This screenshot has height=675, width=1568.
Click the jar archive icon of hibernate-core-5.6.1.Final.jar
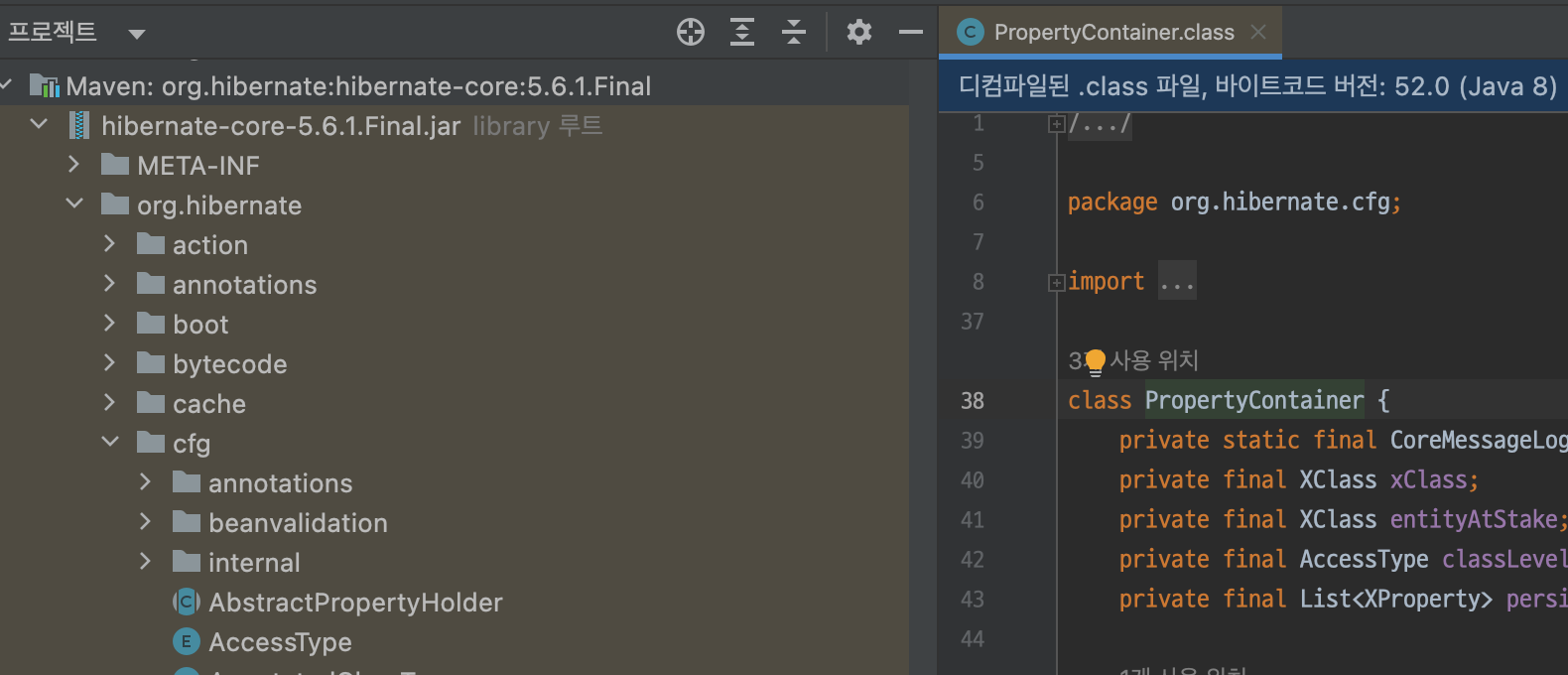point(79,126)
